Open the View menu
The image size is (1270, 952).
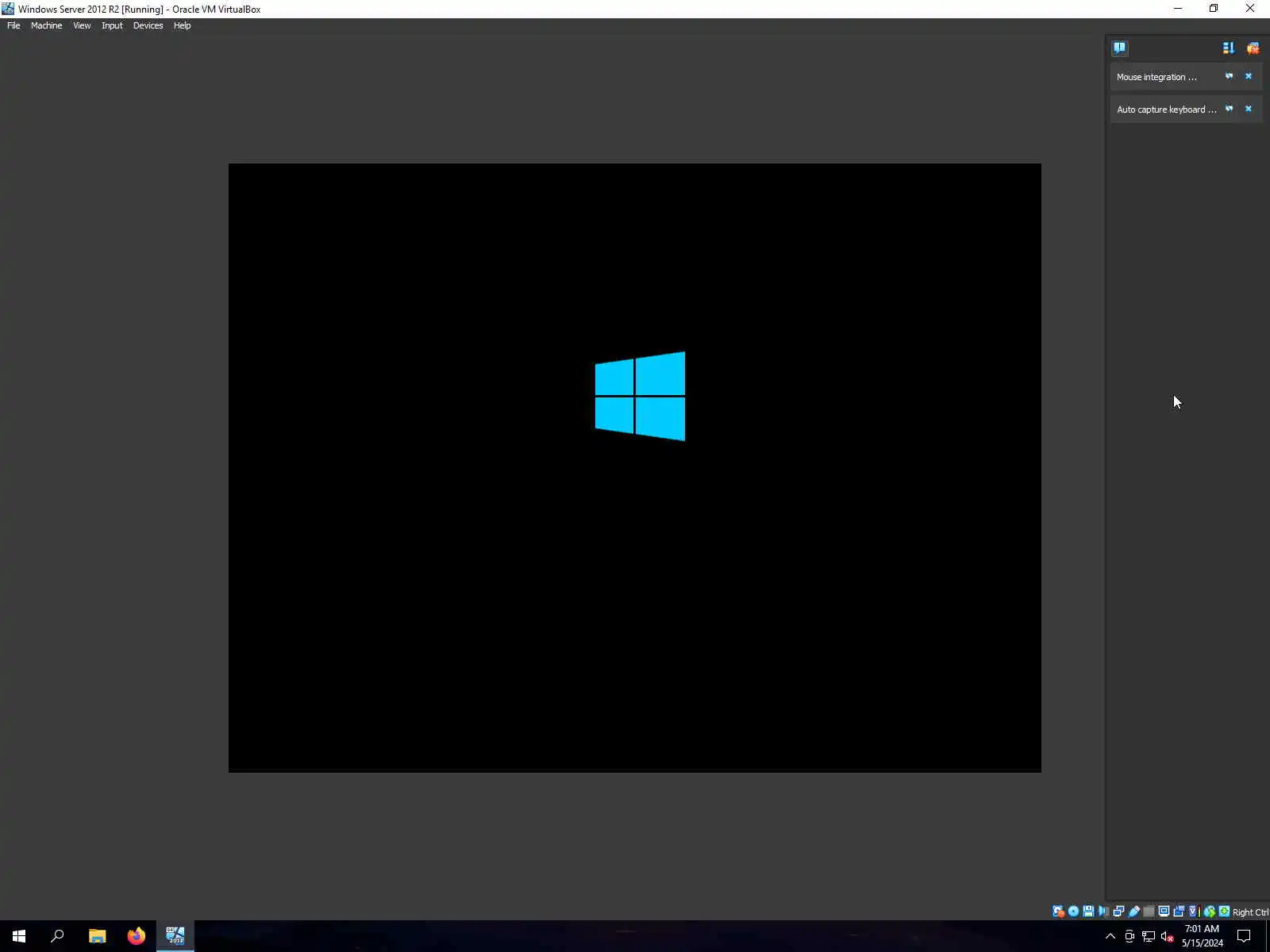[x=82, y=25]
